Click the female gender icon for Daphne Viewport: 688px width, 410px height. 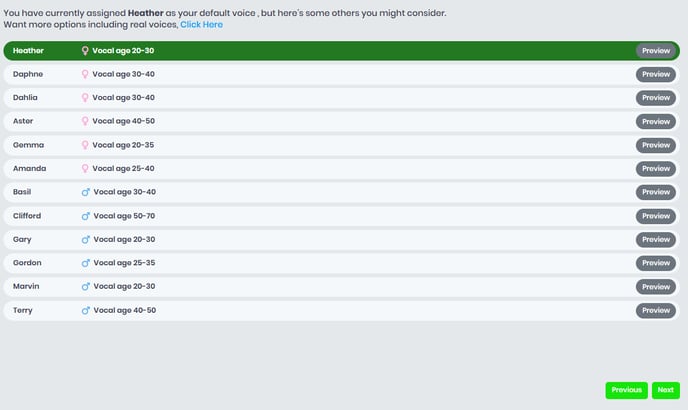tap(85, 74)
